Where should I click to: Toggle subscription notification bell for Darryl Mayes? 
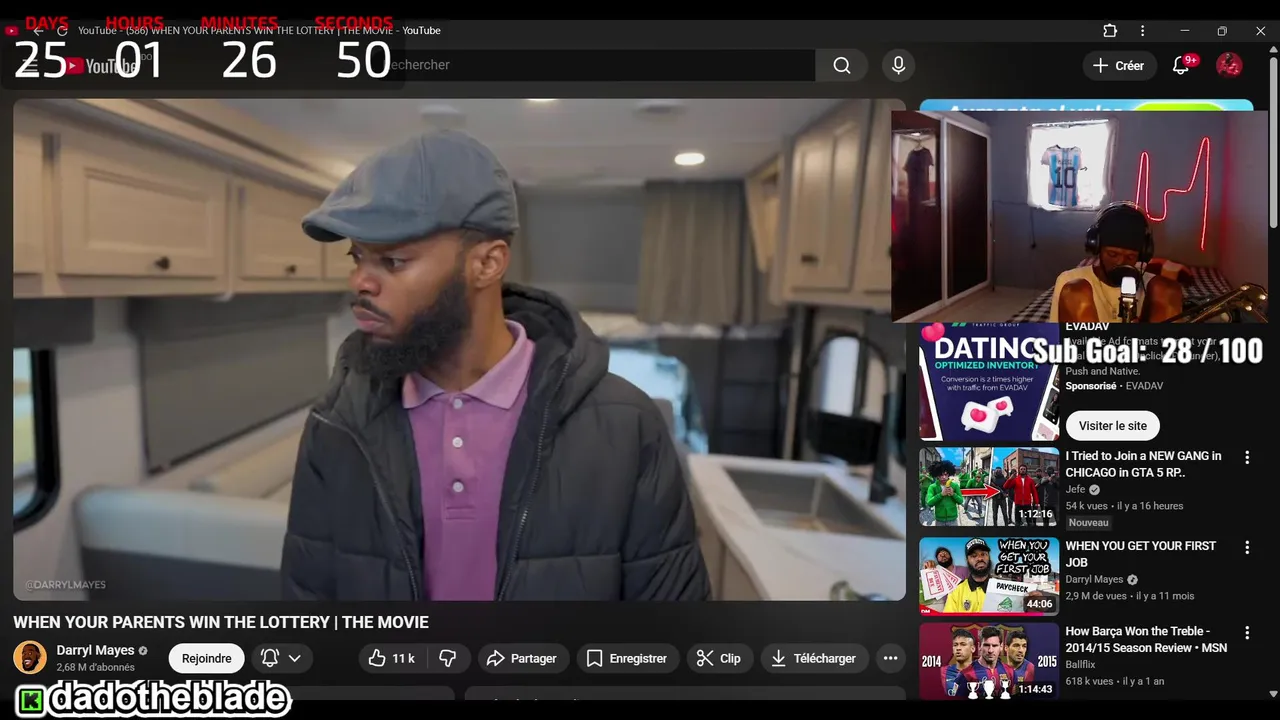coord(270,658)
